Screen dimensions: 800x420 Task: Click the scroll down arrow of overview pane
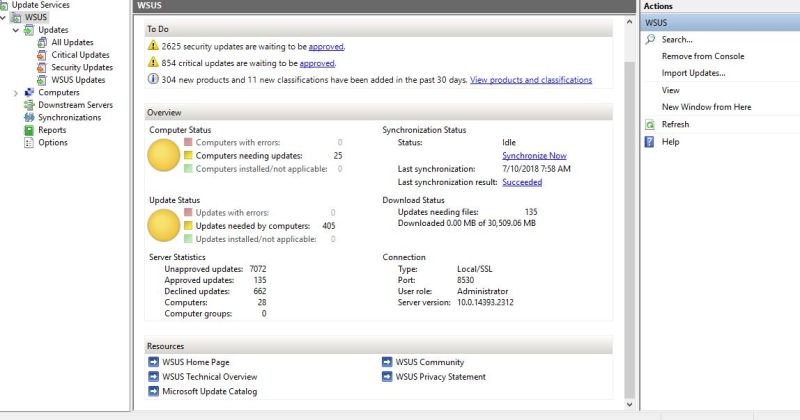click(629, 404)
